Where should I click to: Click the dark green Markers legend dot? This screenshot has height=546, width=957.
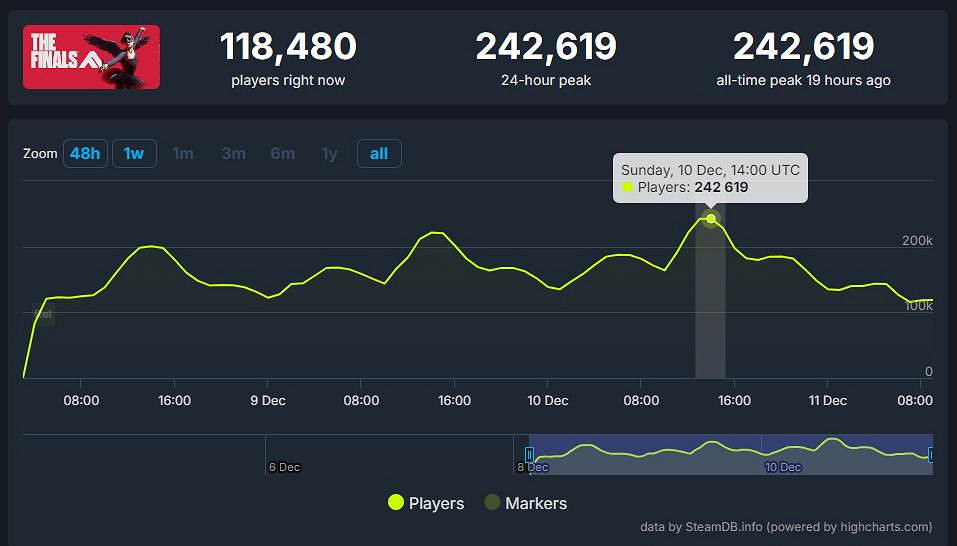492,503
